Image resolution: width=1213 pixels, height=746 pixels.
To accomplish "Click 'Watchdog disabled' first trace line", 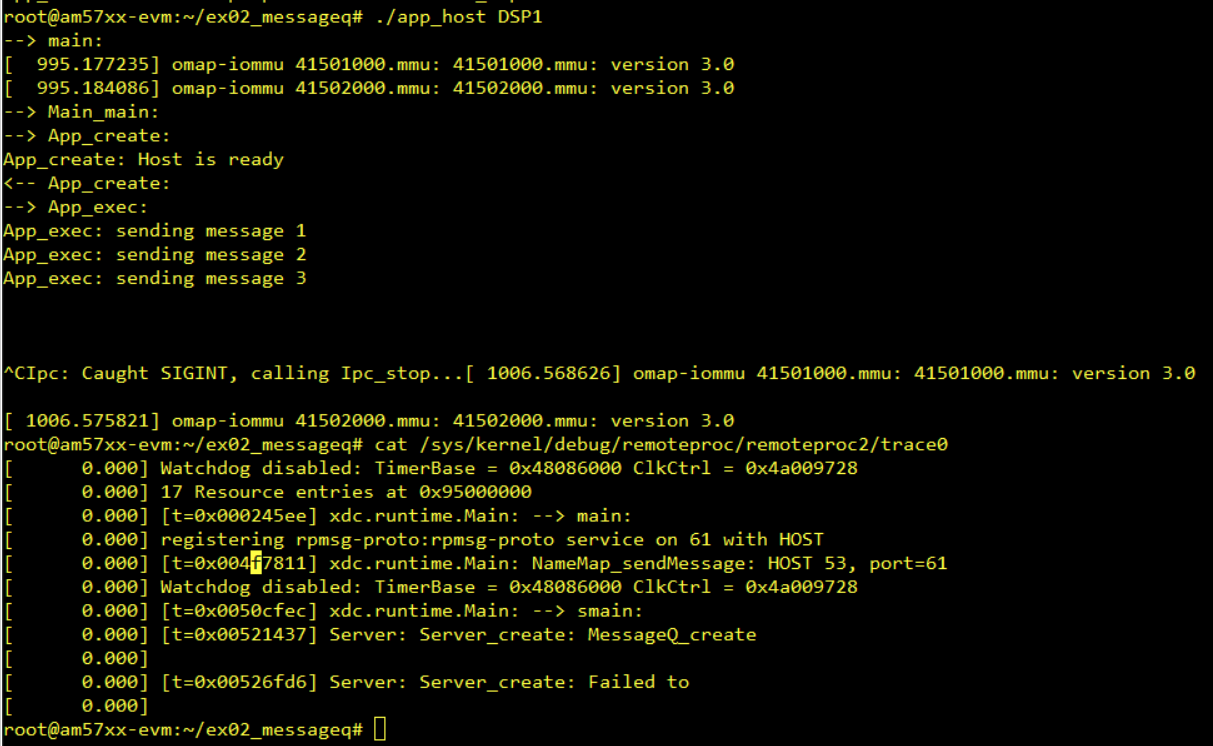I will [508, 468].
